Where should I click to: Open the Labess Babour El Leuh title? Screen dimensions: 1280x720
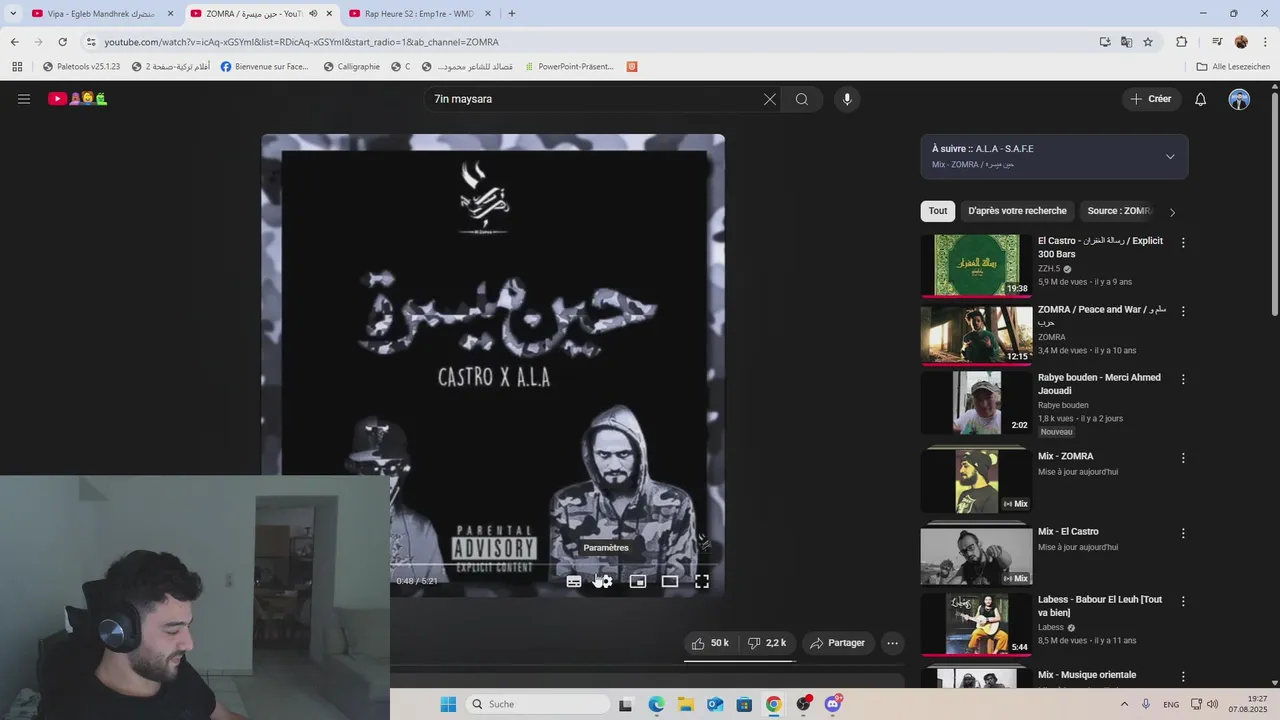click(1100, 606)
